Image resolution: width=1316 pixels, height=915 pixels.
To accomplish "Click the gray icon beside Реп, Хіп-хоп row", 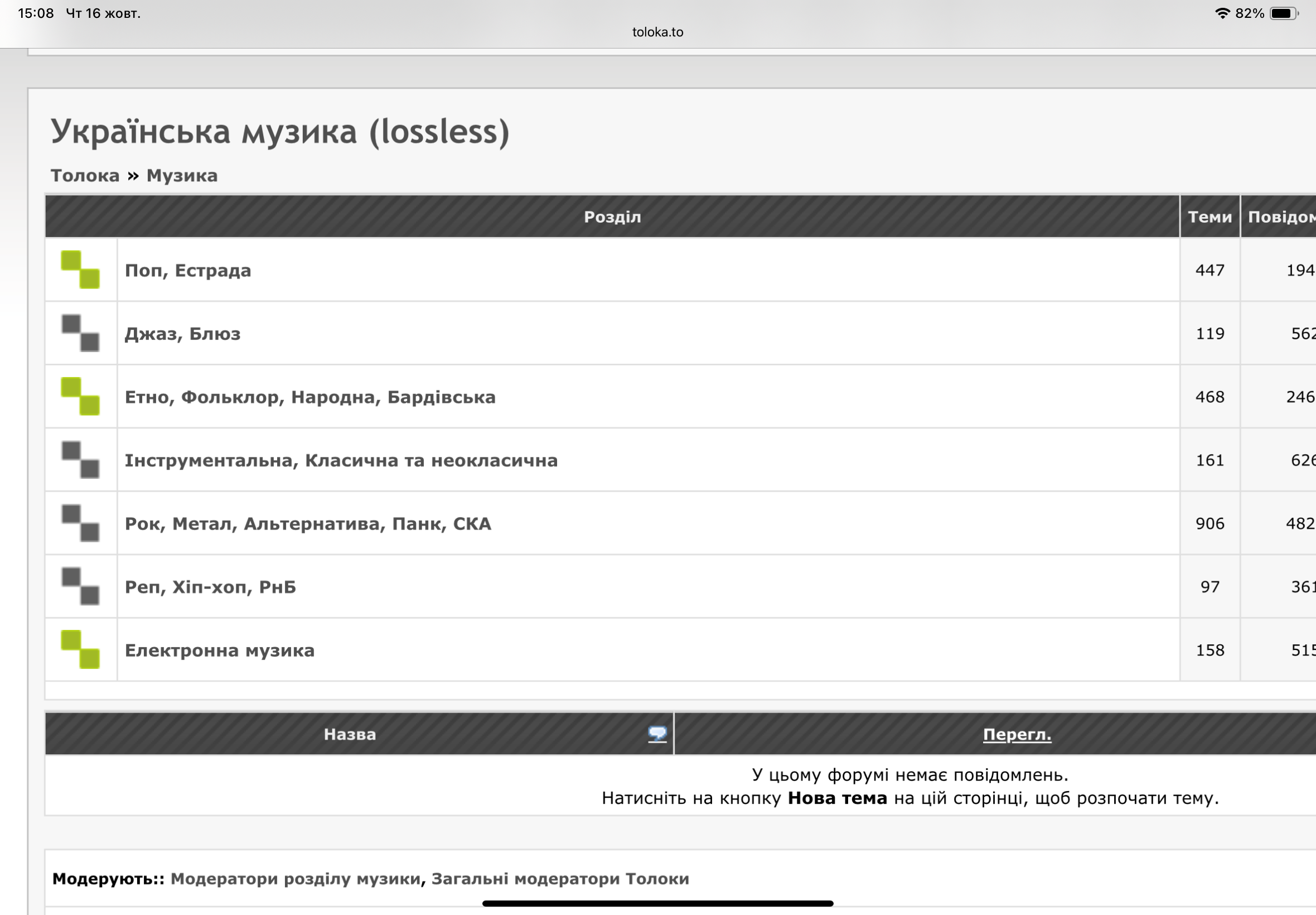I will click(80, 586).
